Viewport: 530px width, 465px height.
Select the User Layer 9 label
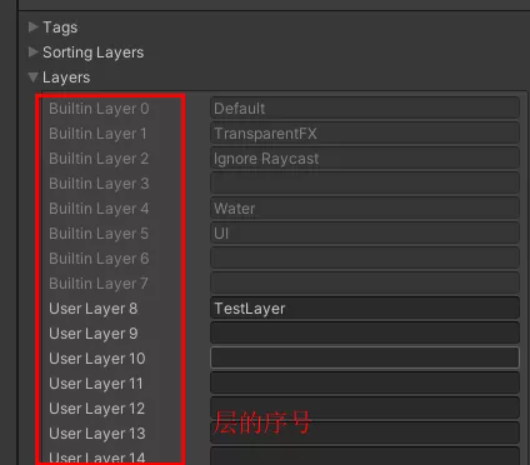tap(93, 334)
